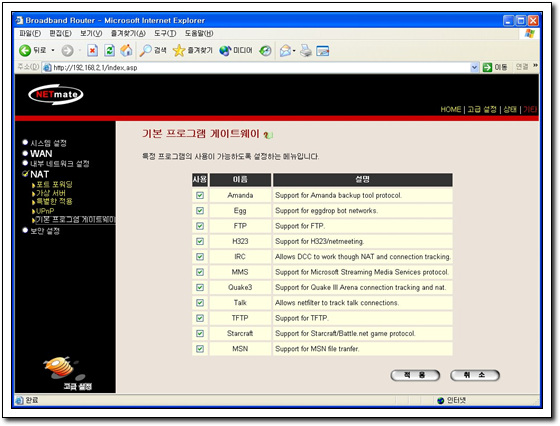
Task: Click the 적용 (Apply) button
Action: tap(415, 375)
